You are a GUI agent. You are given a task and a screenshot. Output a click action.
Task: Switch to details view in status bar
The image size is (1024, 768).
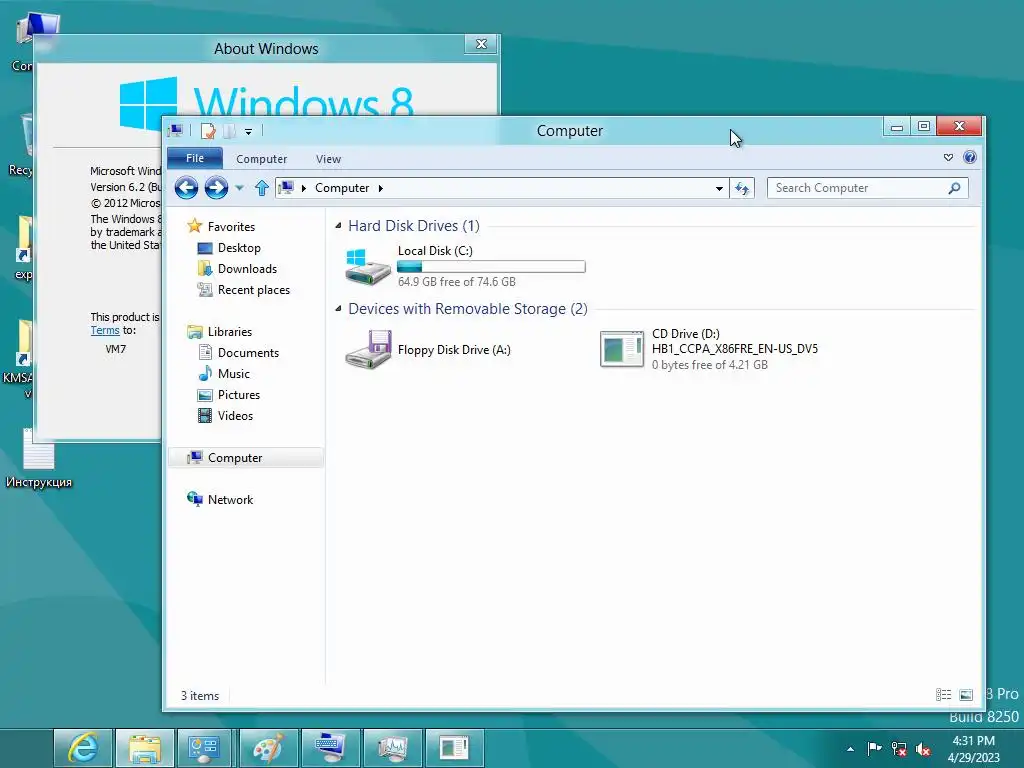[943, 695]
